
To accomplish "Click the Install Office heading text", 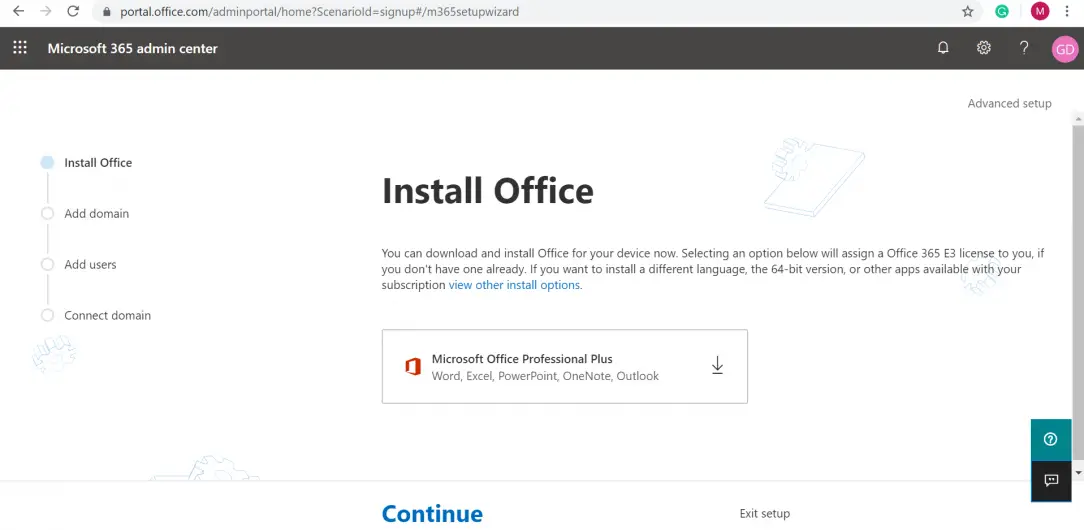I will coord(487,191).
